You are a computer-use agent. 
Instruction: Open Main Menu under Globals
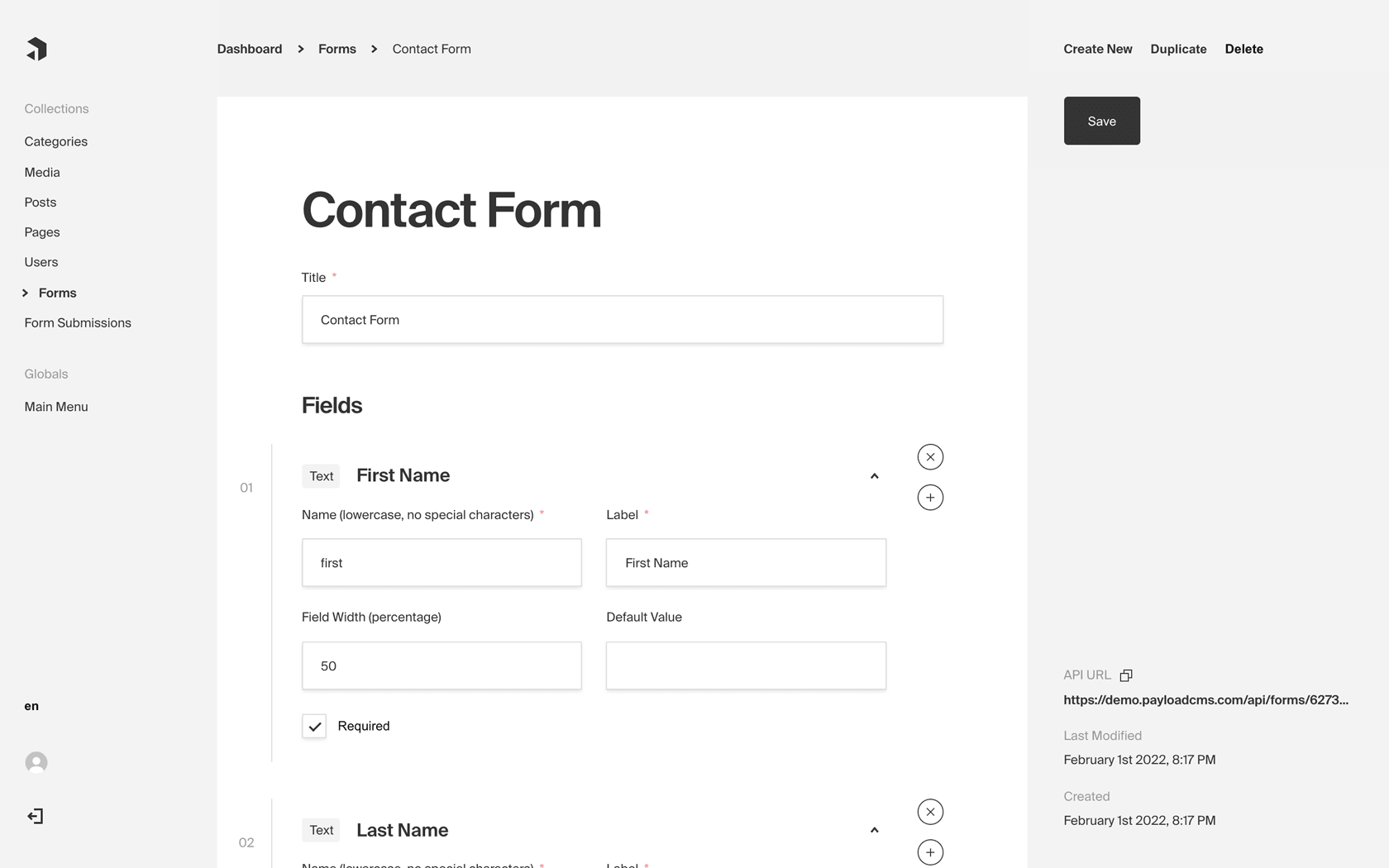point(55,406)
